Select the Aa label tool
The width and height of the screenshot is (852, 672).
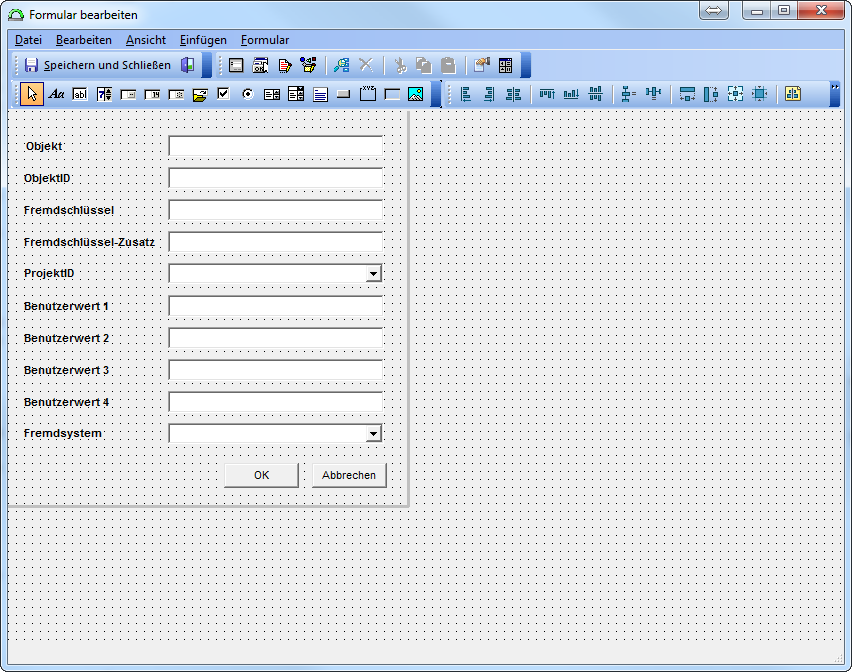click(x=56, y=94)
